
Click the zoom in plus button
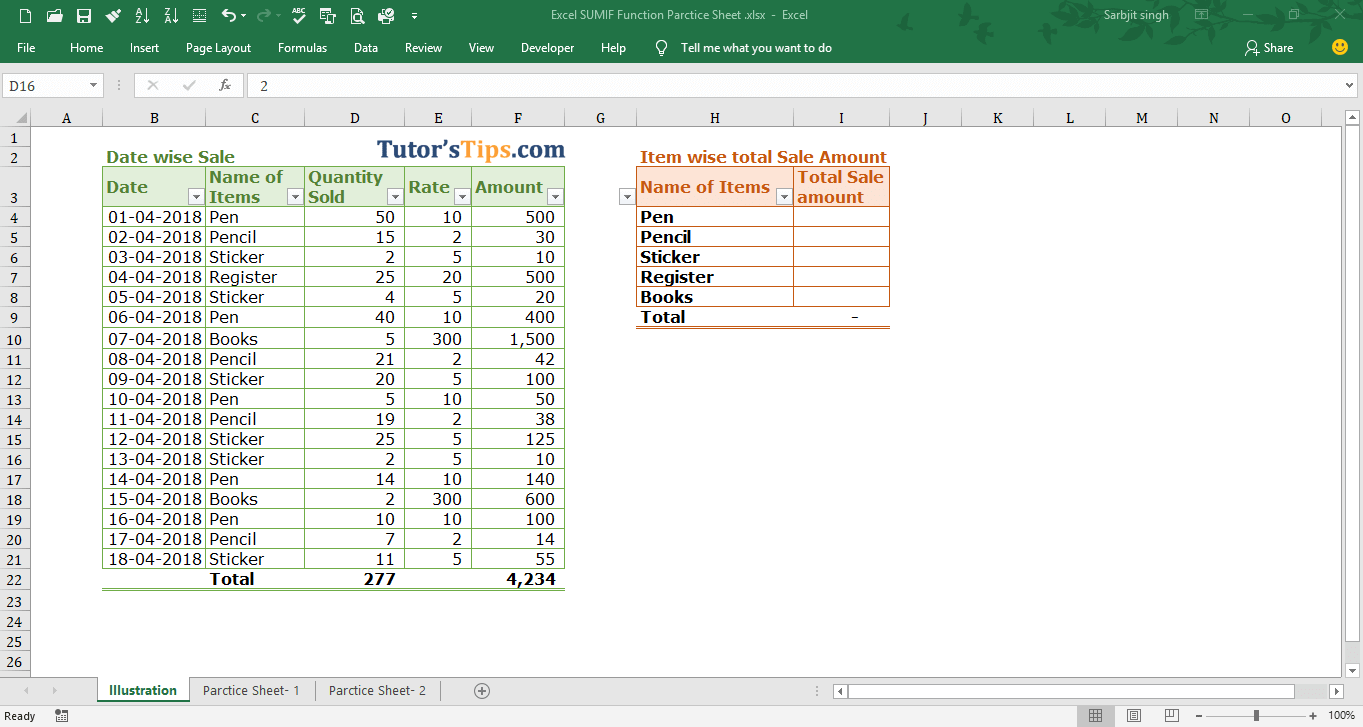click(x=1315, y=716)
